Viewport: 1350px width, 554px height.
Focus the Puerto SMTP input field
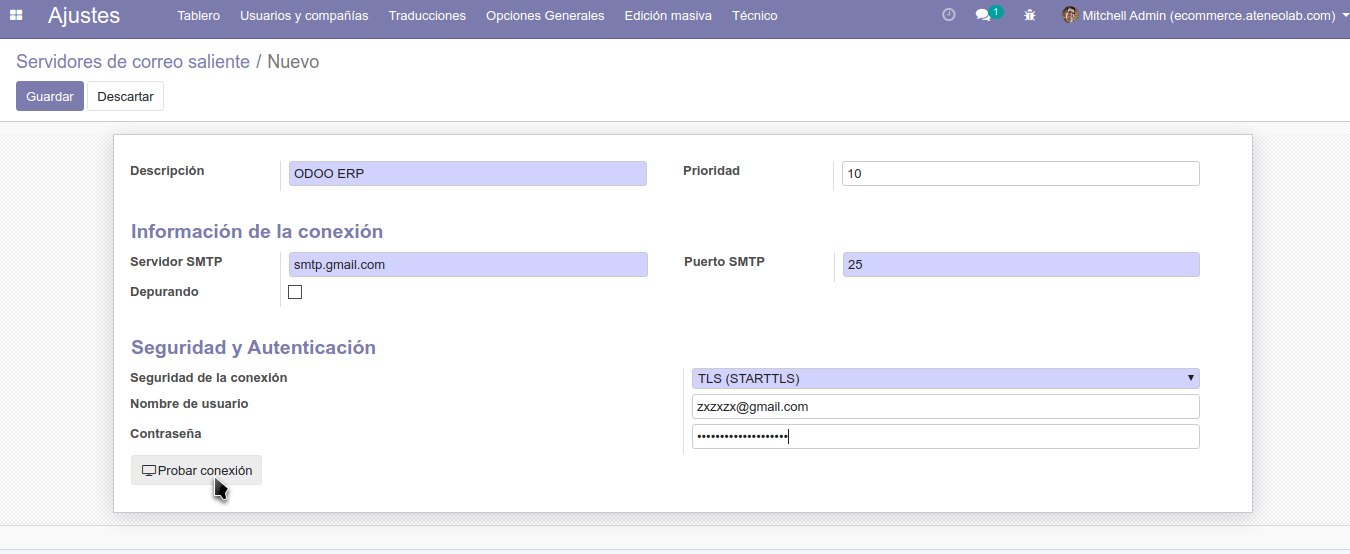coord(1021,264)
